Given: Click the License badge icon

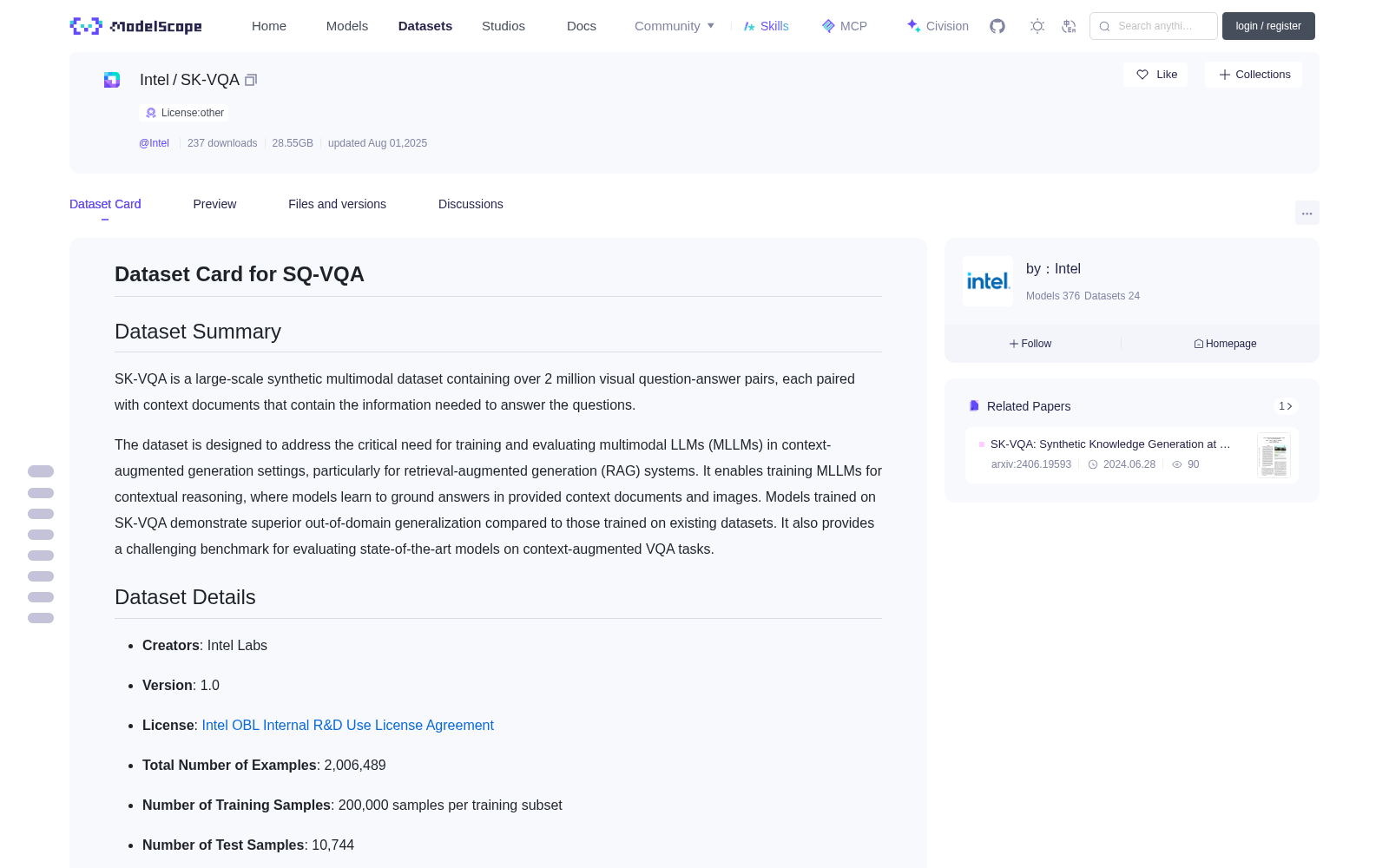Looking at the screenshot, I should point(151,113).
